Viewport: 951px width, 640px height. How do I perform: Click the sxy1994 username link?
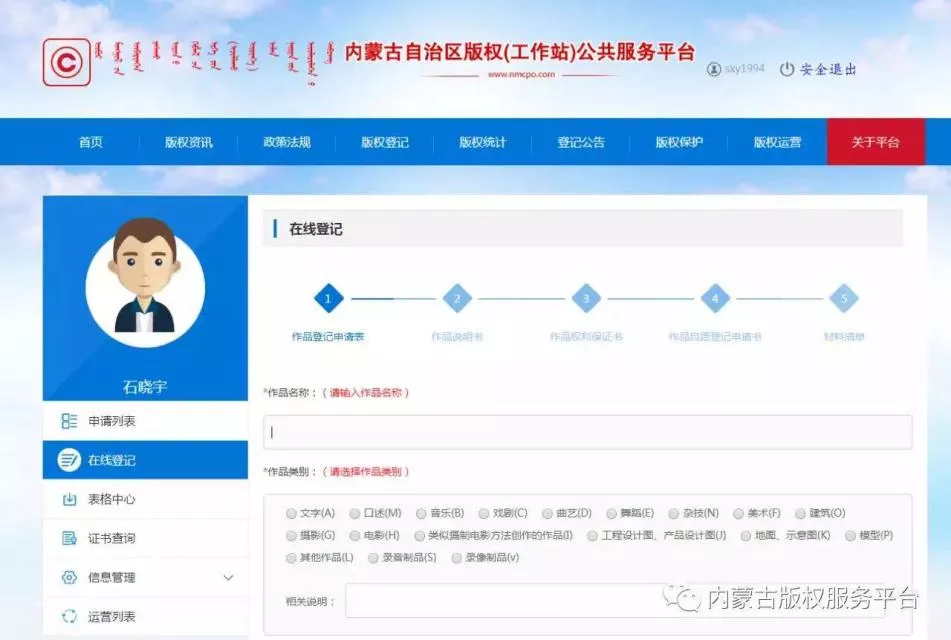(x=744, y=69)
